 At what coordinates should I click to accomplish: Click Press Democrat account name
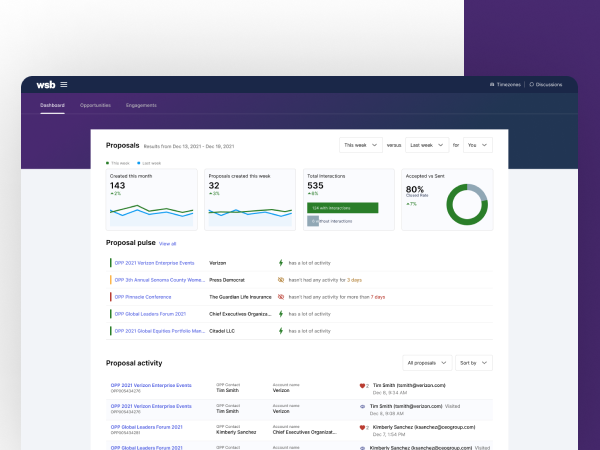227,280
